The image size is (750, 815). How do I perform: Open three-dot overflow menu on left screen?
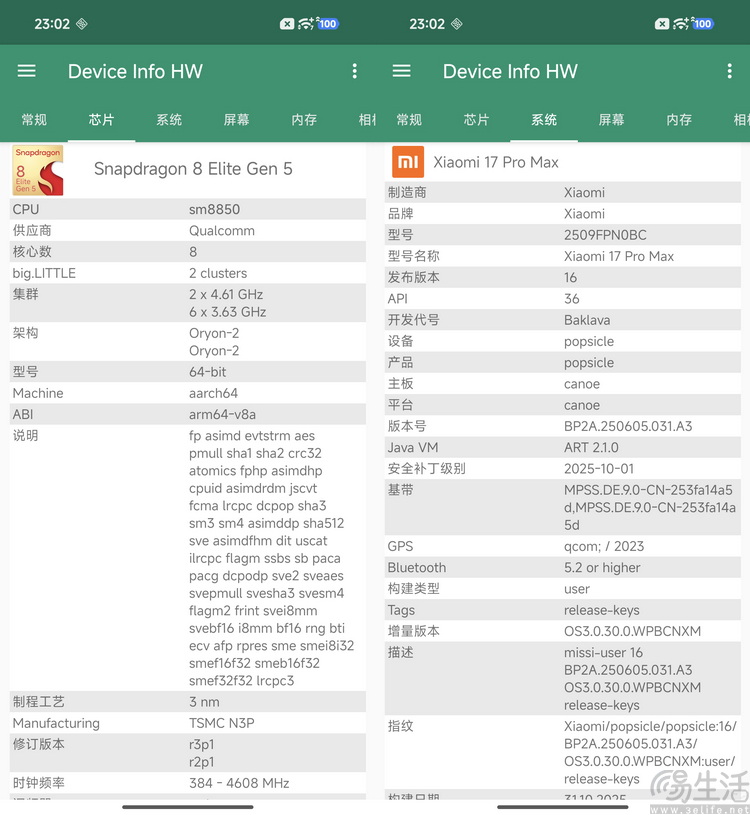(354, 71)
